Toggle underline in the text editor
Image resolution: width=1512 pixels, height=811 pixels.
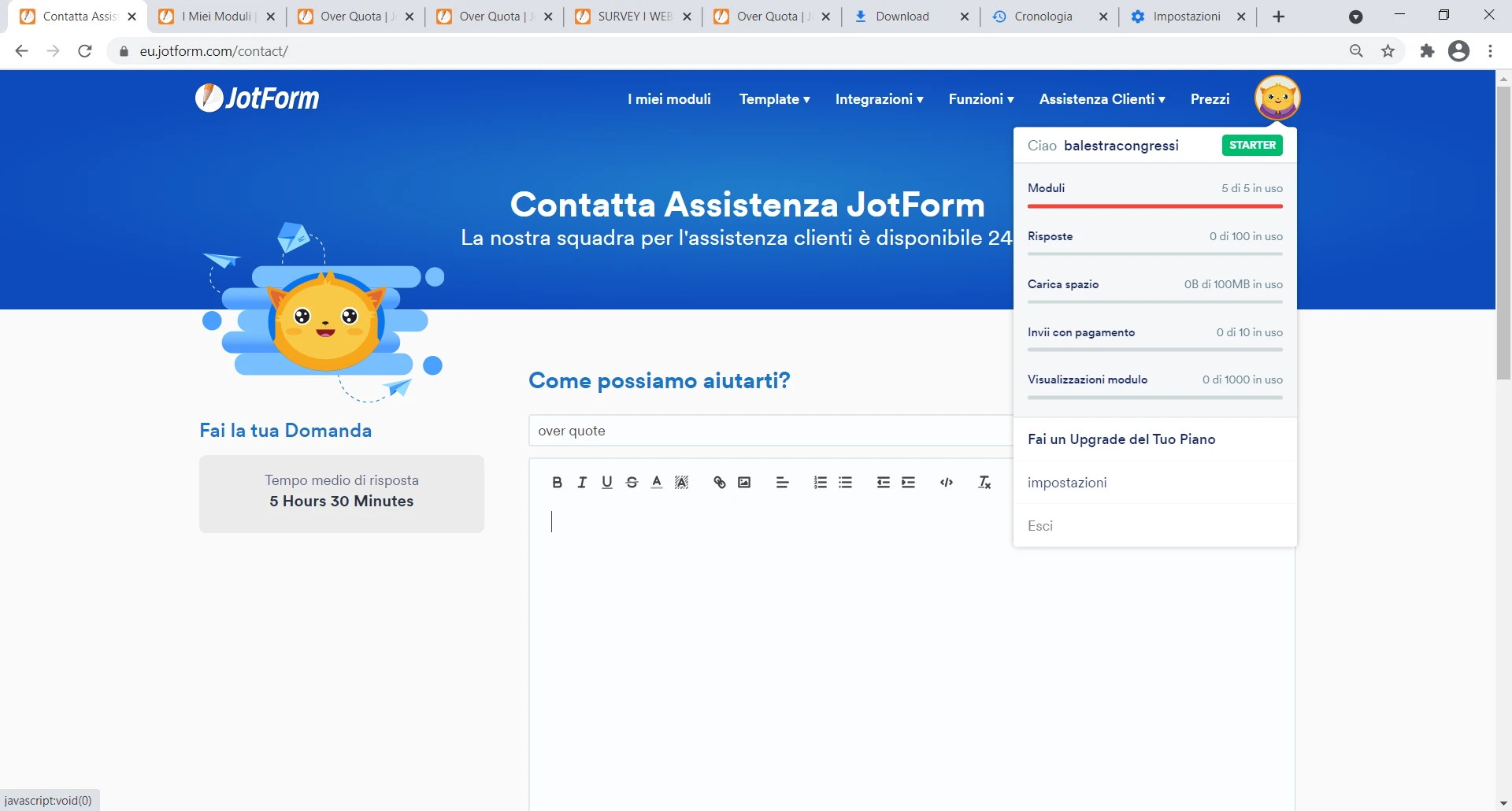pyautogui.click(x=606, y=482)
